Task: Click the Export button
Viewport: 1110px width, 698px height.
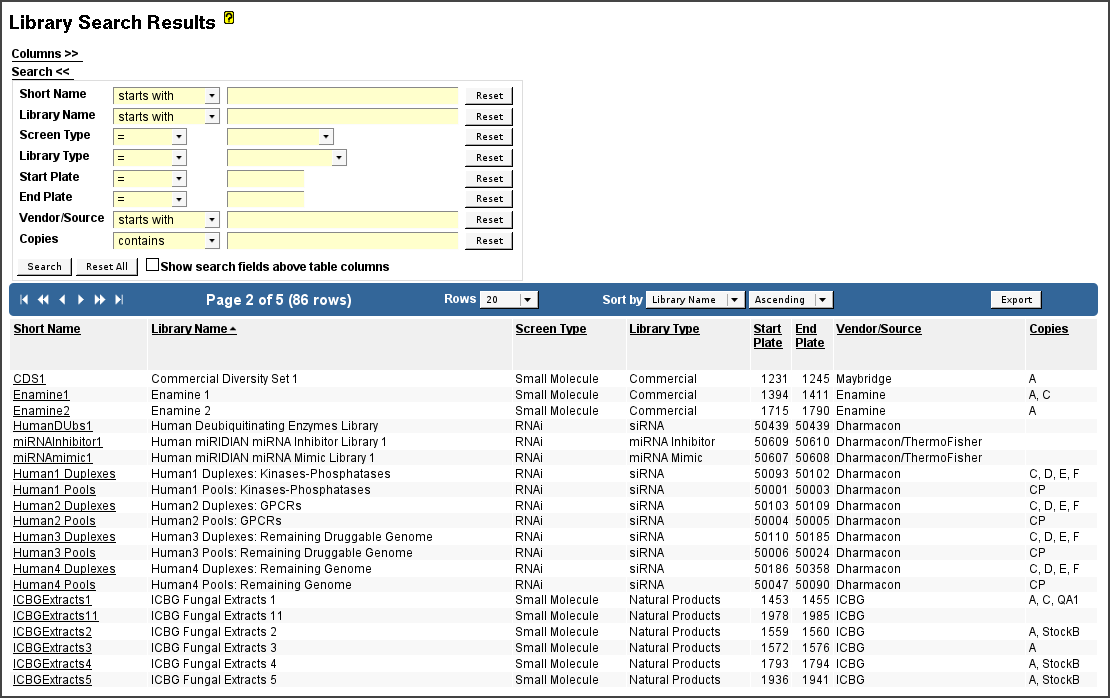Action: (x=1016, y=299)
